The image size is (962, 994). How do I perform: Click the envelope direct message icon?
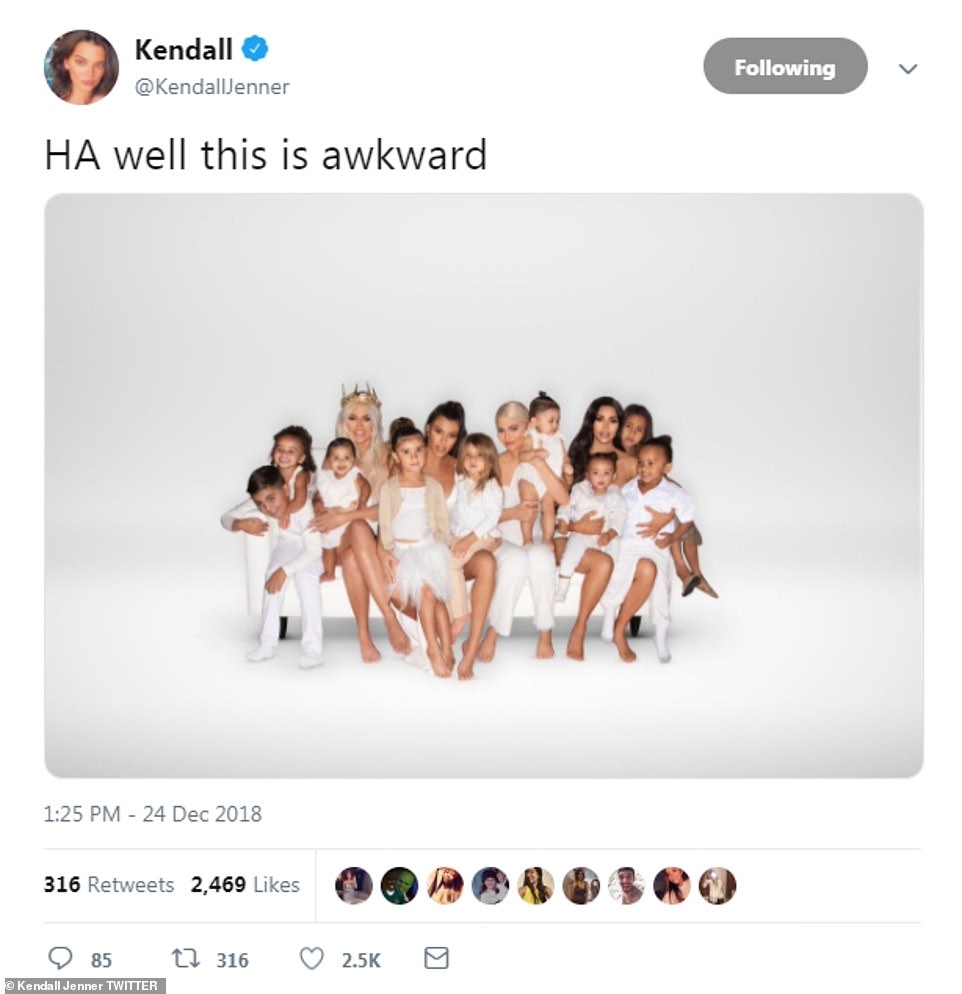point(436,958)
